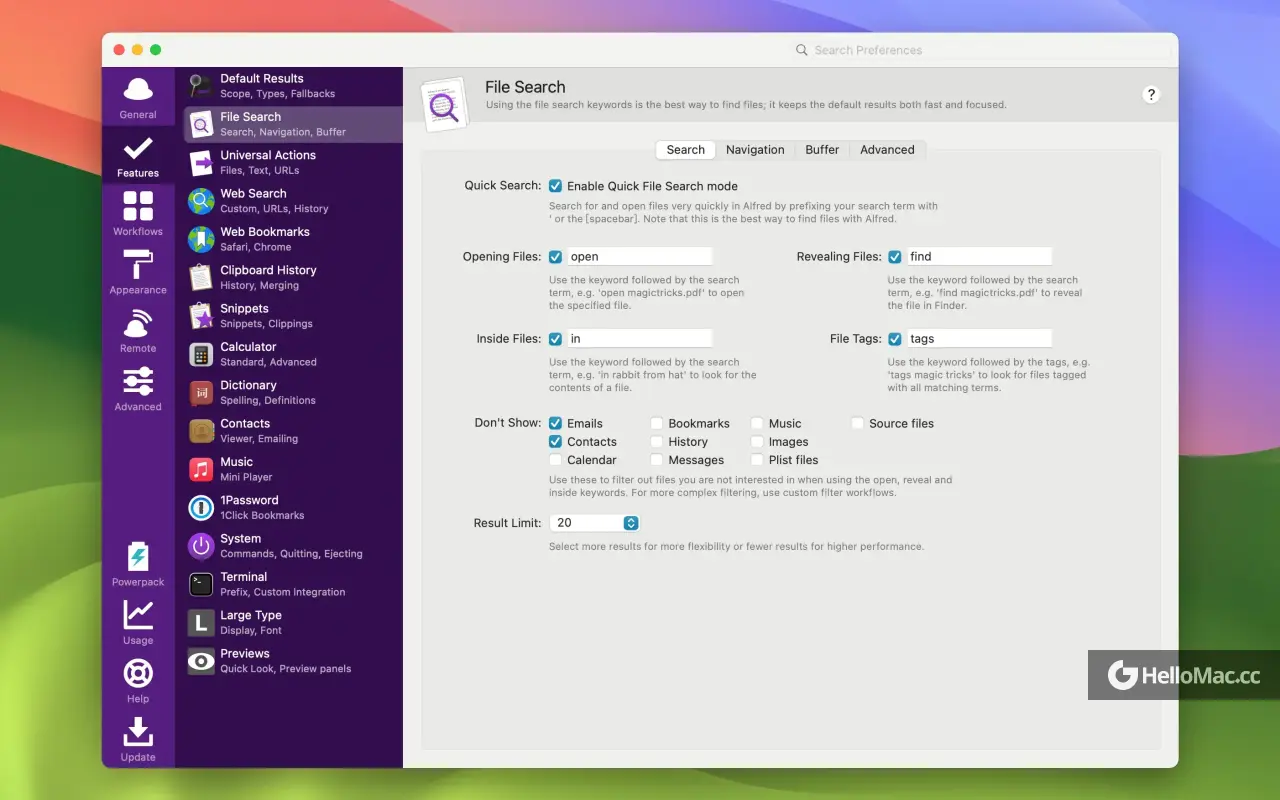The image size is (1280, 800).
Task: Check Calendar in Don't Show
Action: [x=556, y=460]
